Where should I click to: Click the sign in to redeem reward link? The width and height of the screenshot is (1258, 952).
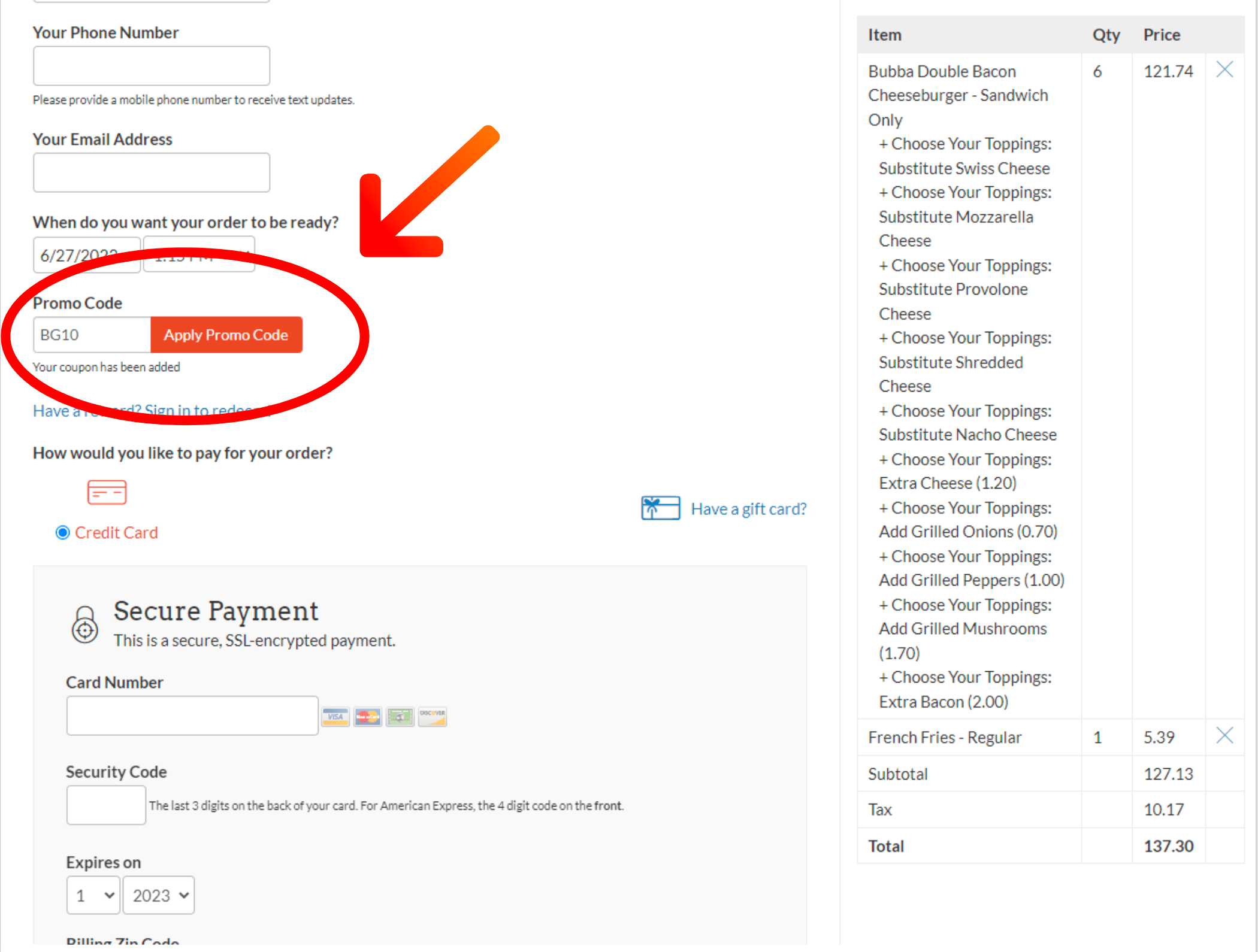coord(151,411)
